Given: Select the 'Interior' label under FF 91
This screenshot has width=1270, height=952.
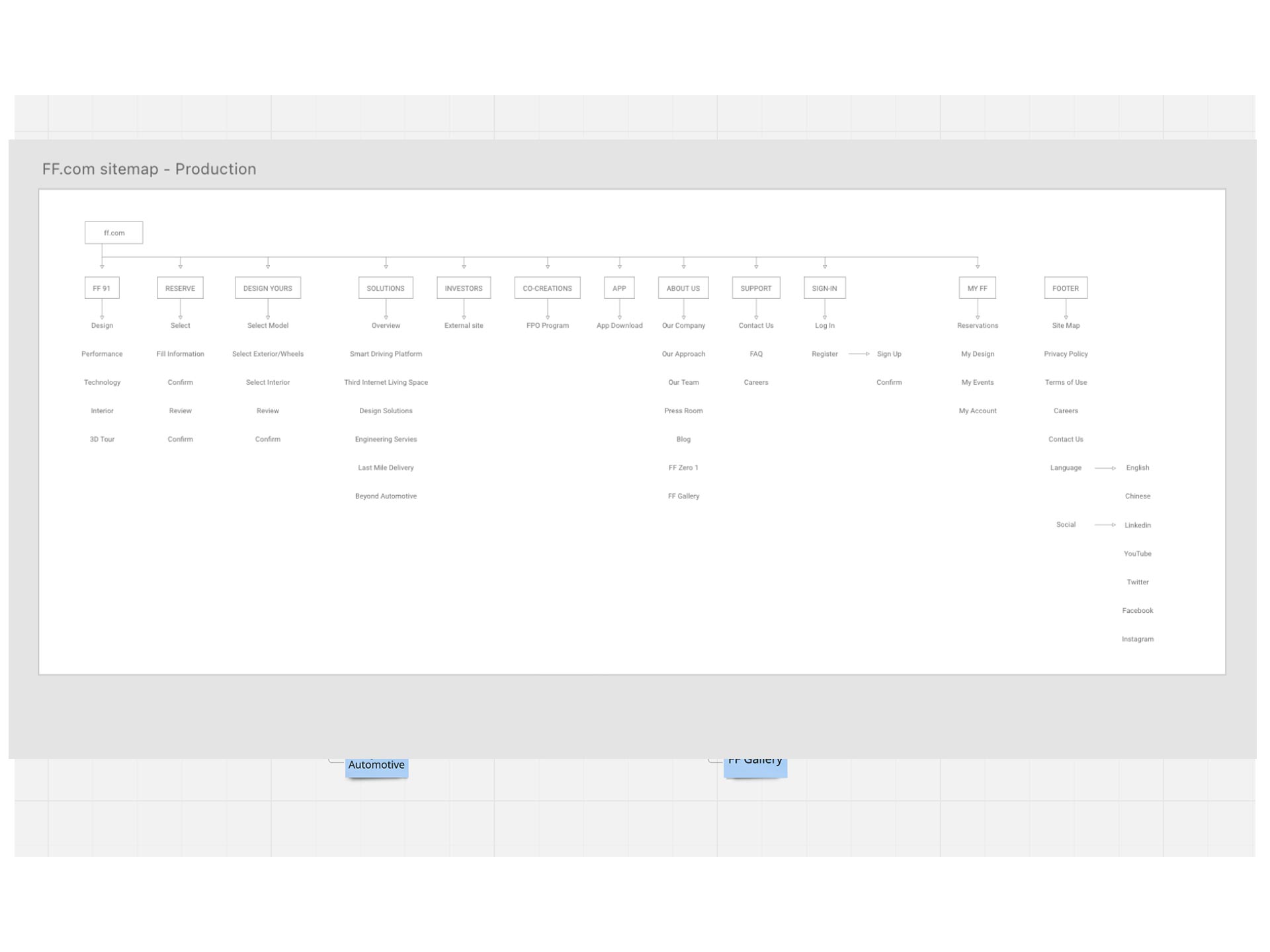Looking at the screenshot, I should click(x=102, y=411).
